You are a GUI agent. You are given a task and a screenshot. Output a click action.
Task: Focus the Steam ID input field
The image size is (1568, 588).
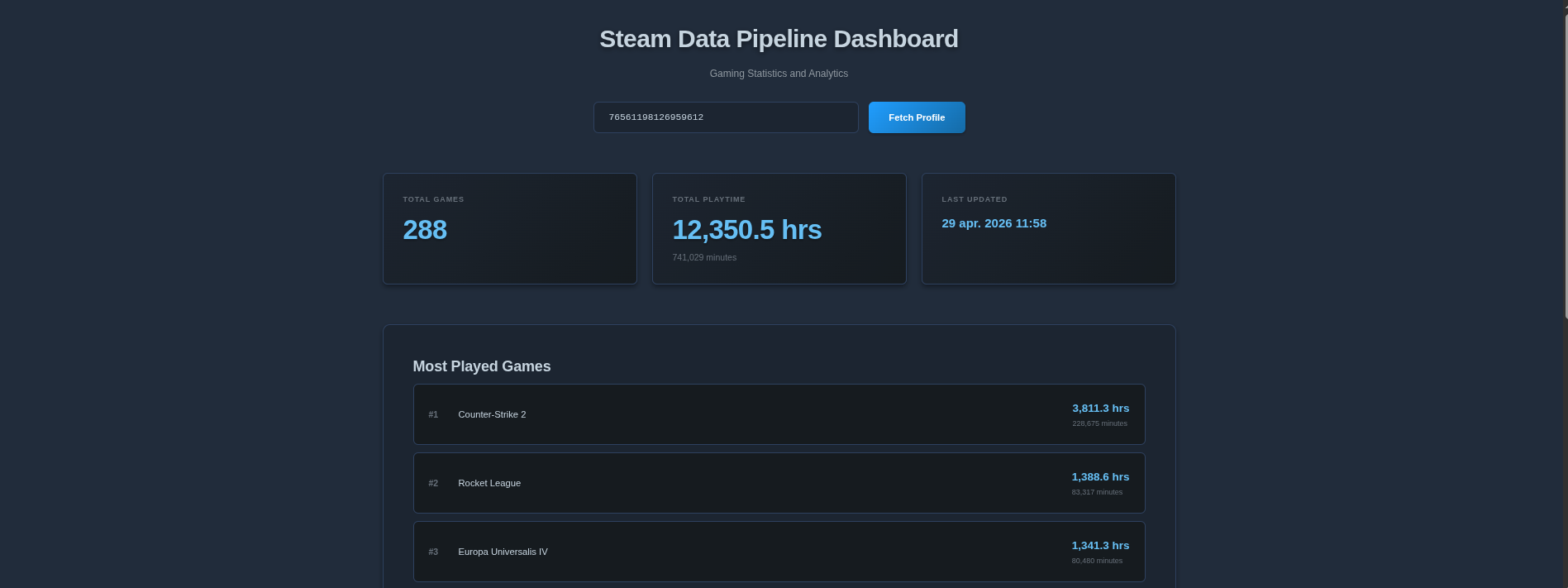726,117
